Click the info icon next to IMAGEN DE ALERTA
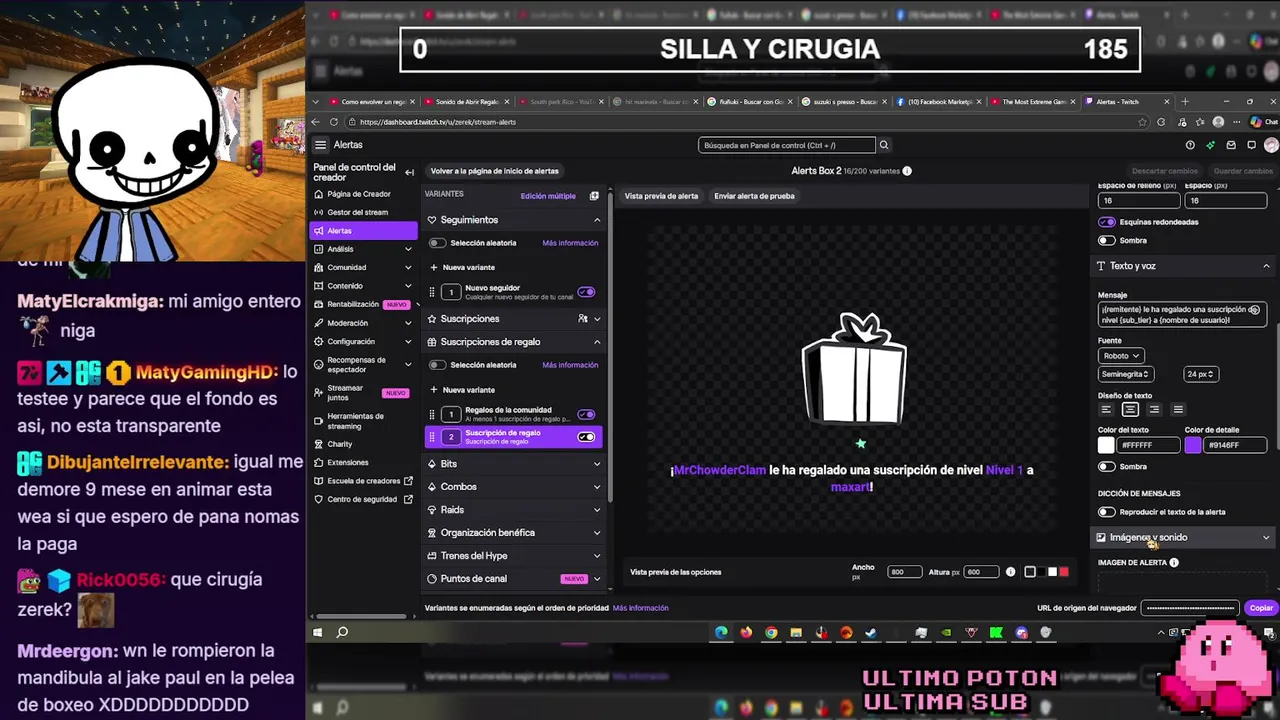 click(1174, 563)
